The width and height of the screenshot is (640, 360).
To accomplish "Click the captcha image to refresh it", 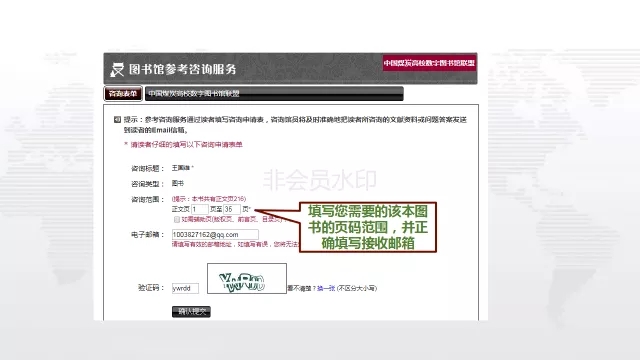I will 247,278.
